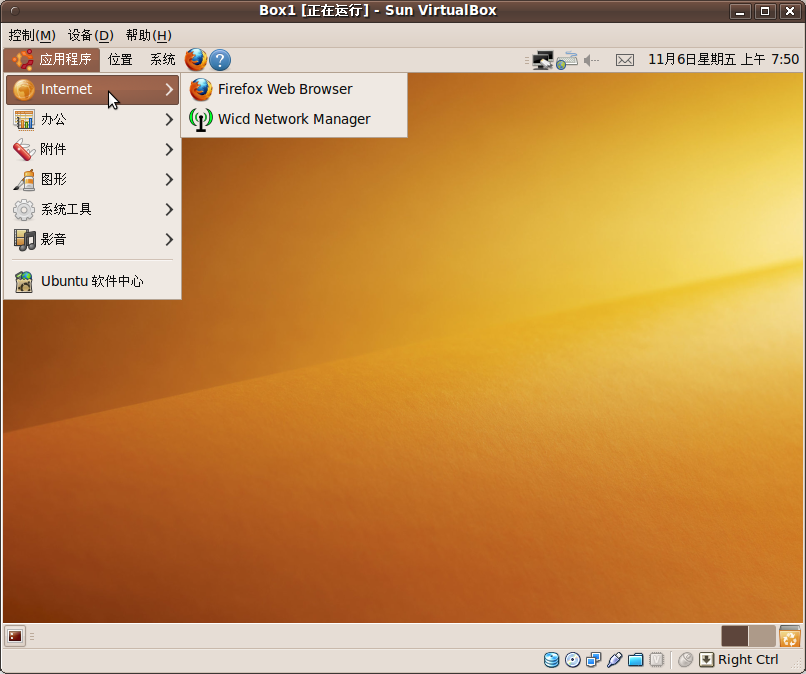Open the 位置 Places menu

coord(120,60)
